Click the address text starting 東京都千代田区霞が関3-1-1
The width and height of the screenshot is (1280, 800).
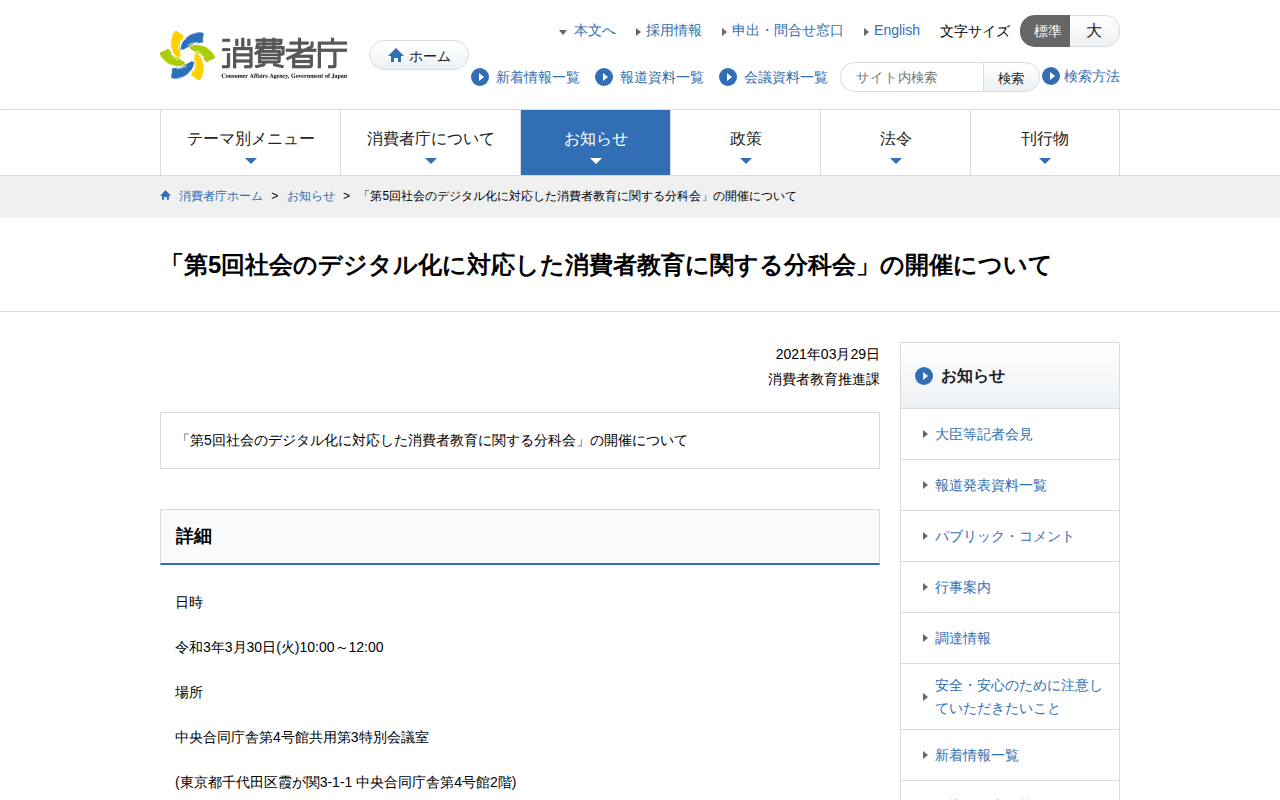coord(346,782)
